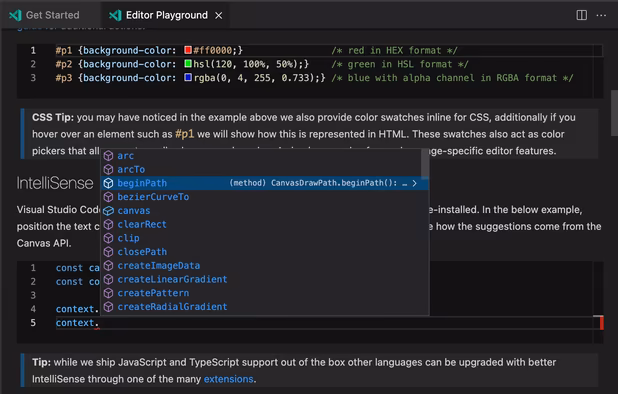Select closePath in the suggestion list
The image size is (618, 394).
265,252
